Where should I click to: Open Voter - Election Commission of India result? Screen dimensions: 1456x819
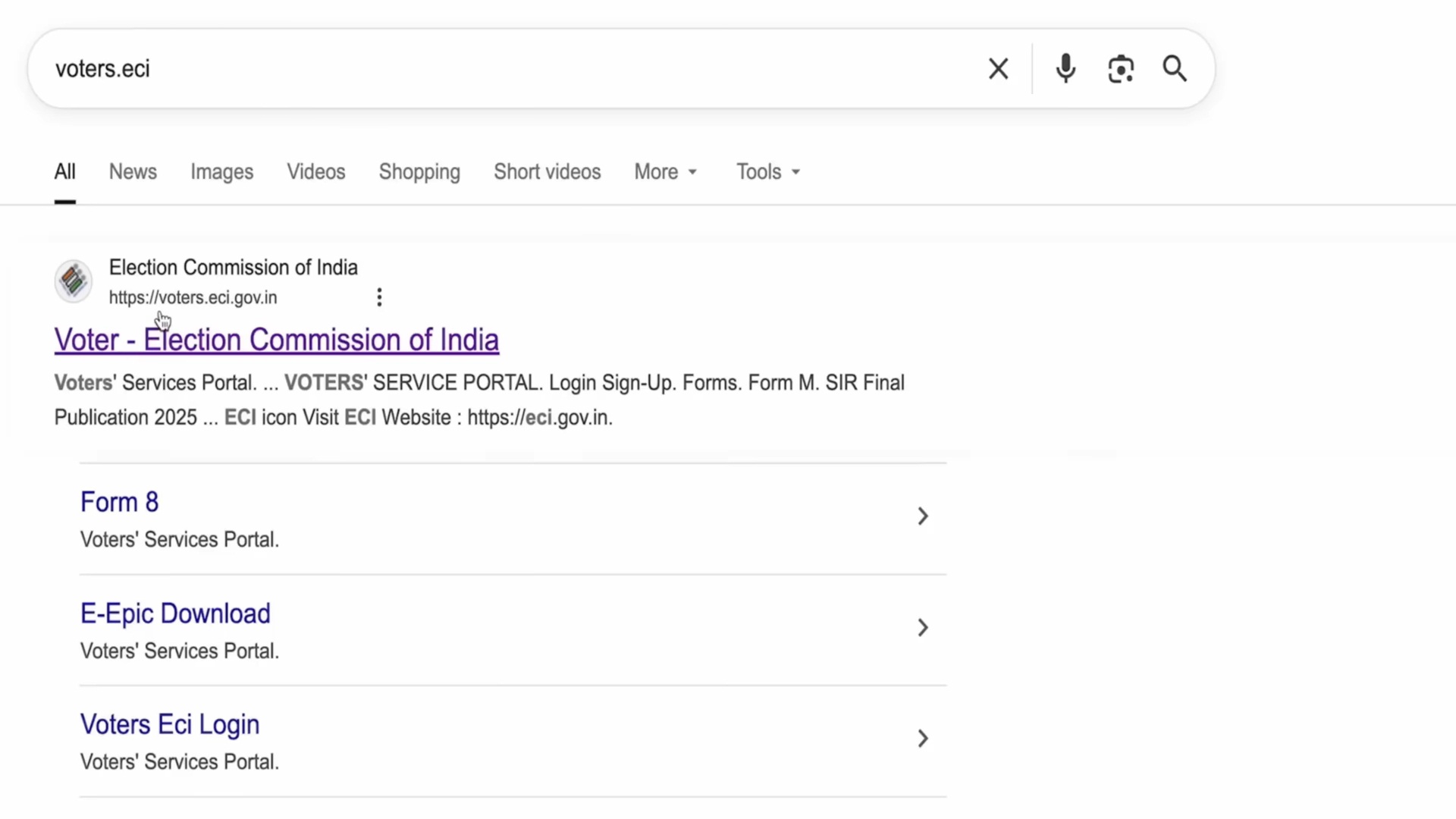coord(276,340)
